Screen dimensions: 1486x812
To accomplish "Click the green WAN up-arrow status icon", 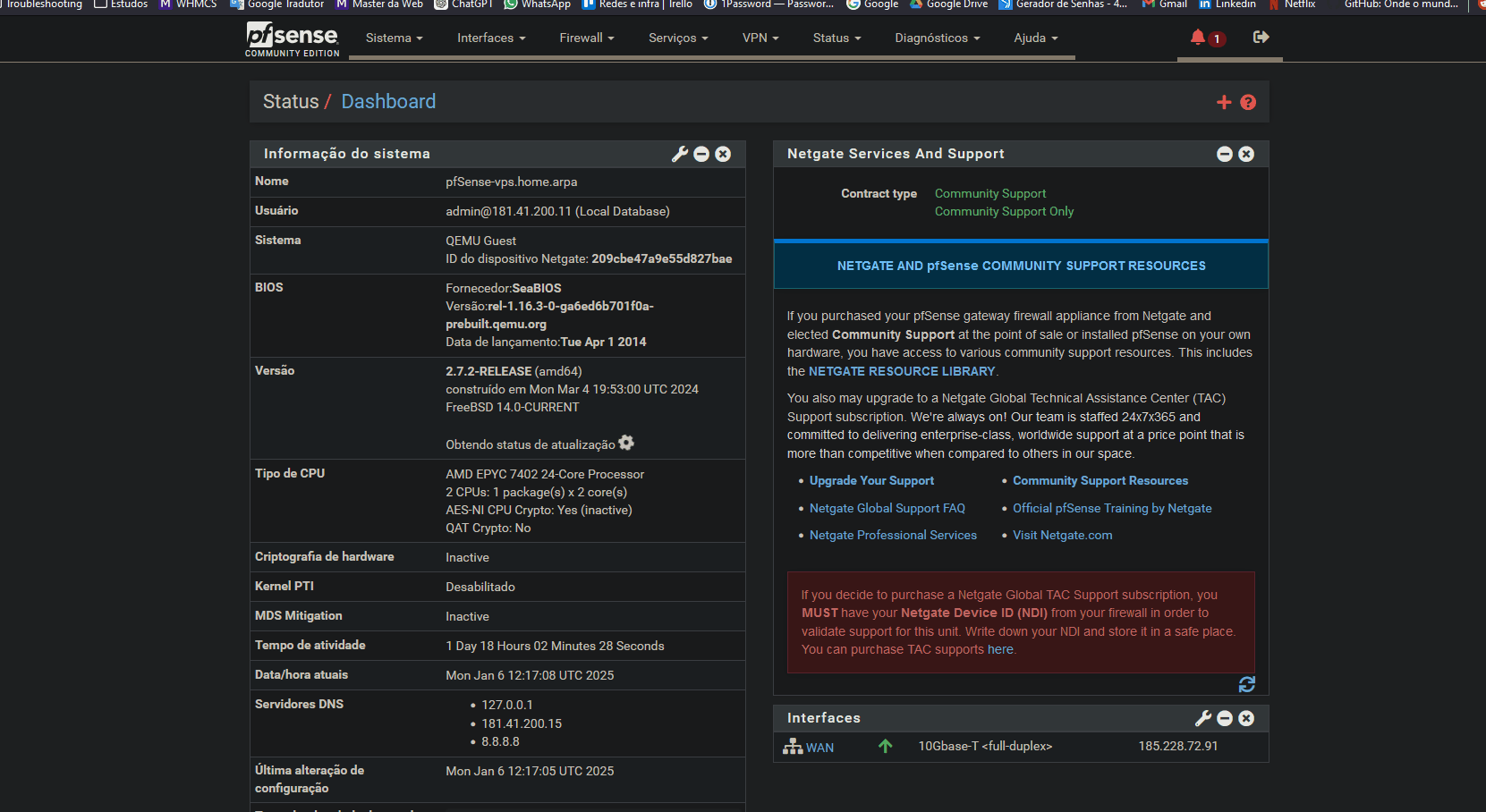I will pos(885,746).
